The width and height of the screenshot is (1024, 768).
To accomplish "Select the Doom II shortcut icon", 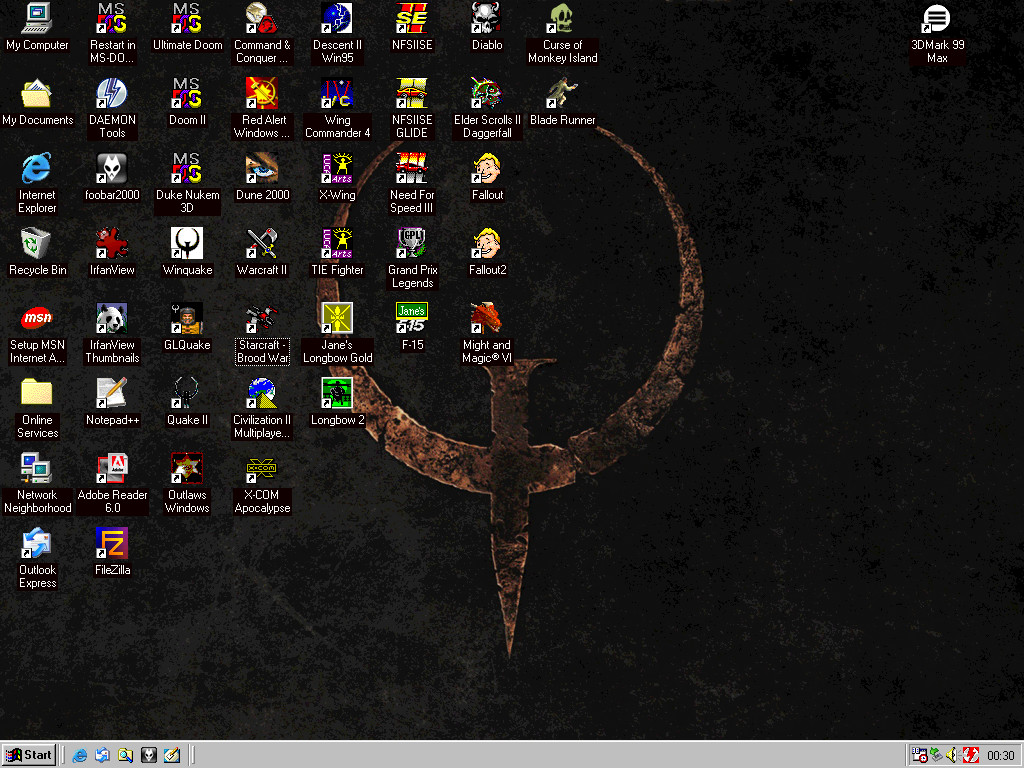I will point(187,93).
